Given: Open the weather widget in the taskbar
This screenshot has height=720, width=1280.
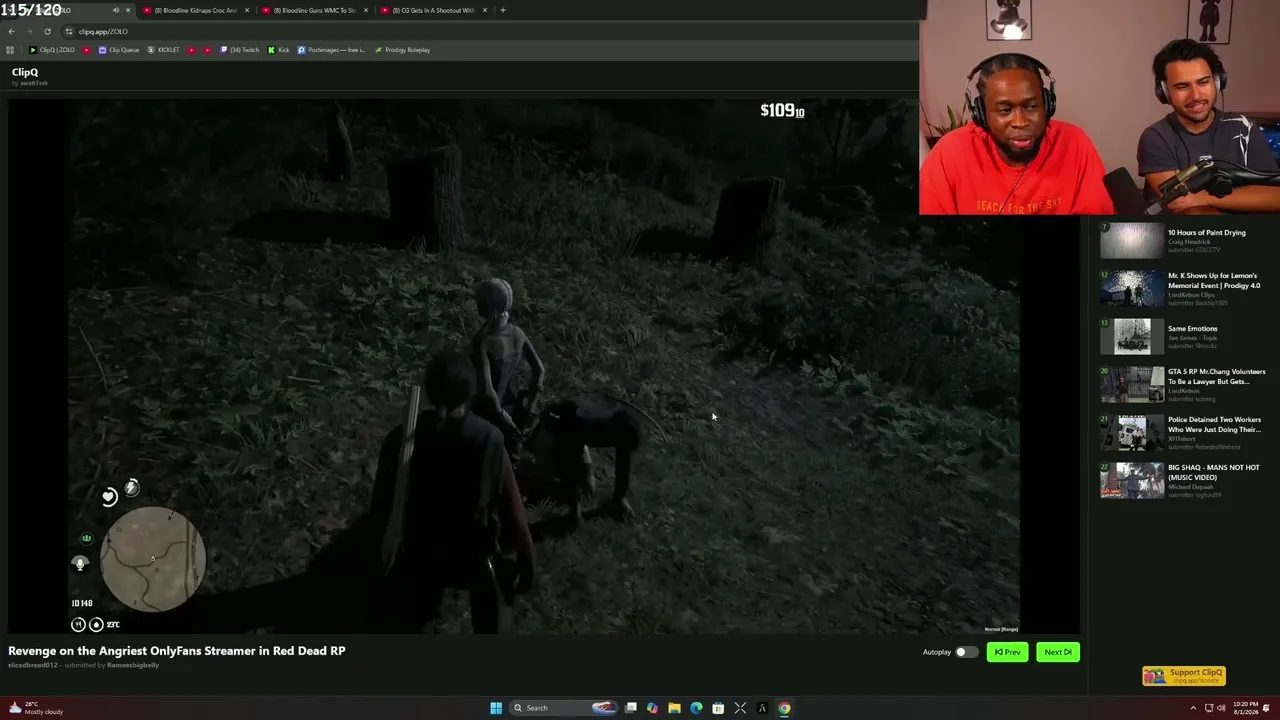Looking at the screenshot, I should [34, 708].
